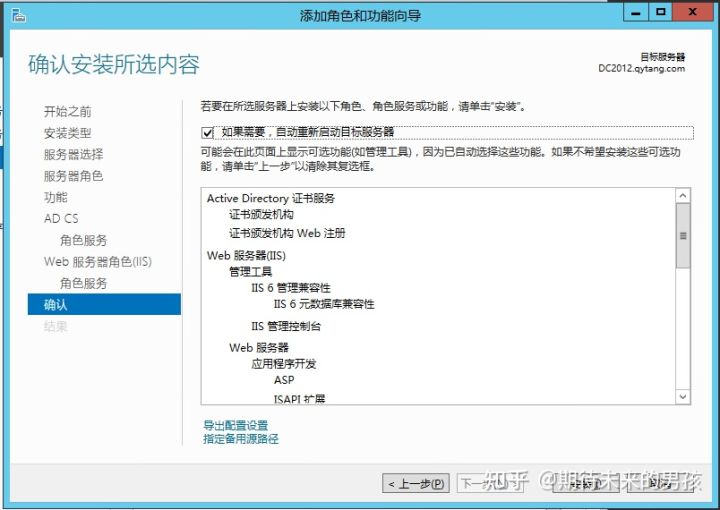720x510 pixels.
Task: Go to the 安装类型 step
Action: (x=68, y=133)
